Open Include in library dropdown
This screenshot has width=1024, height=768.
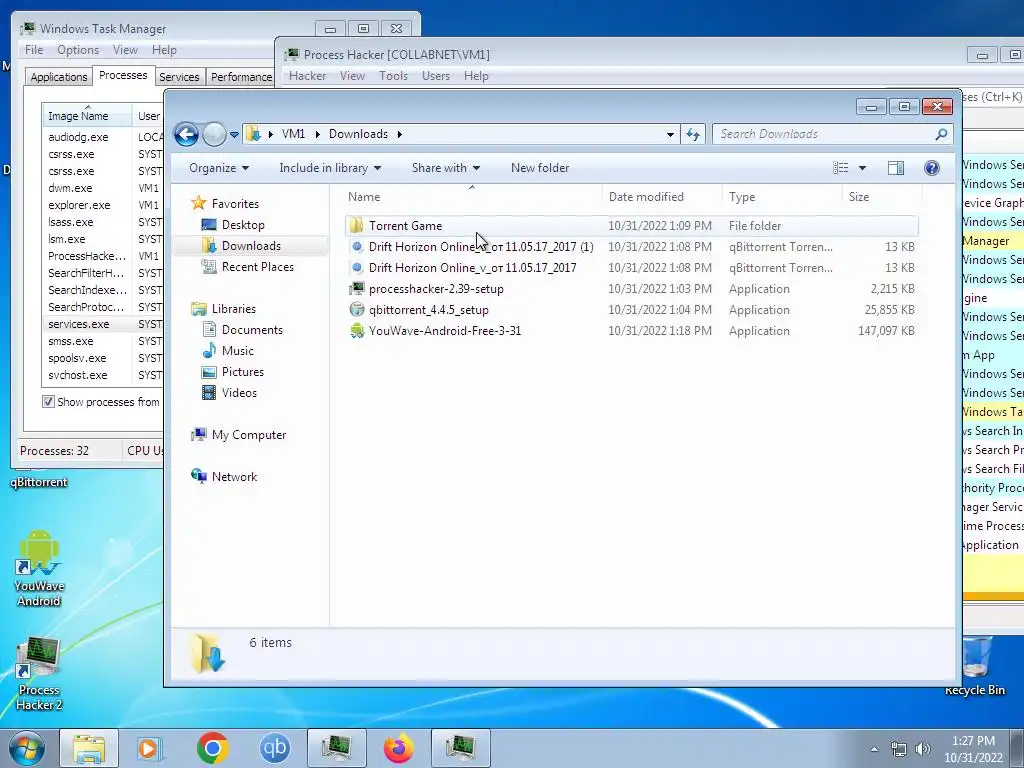pyautogui.click(x=330, y=168)
